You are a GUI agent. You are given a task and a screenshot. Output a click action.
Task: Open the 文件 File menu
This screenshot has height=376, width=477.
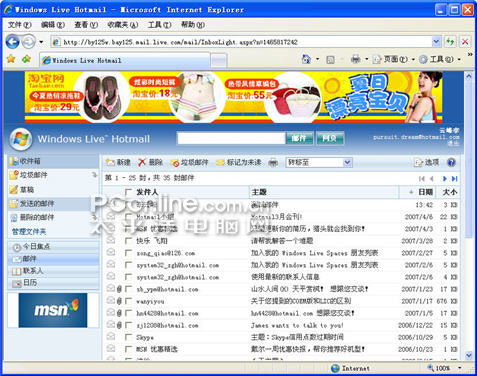click(x=19, y=25)
